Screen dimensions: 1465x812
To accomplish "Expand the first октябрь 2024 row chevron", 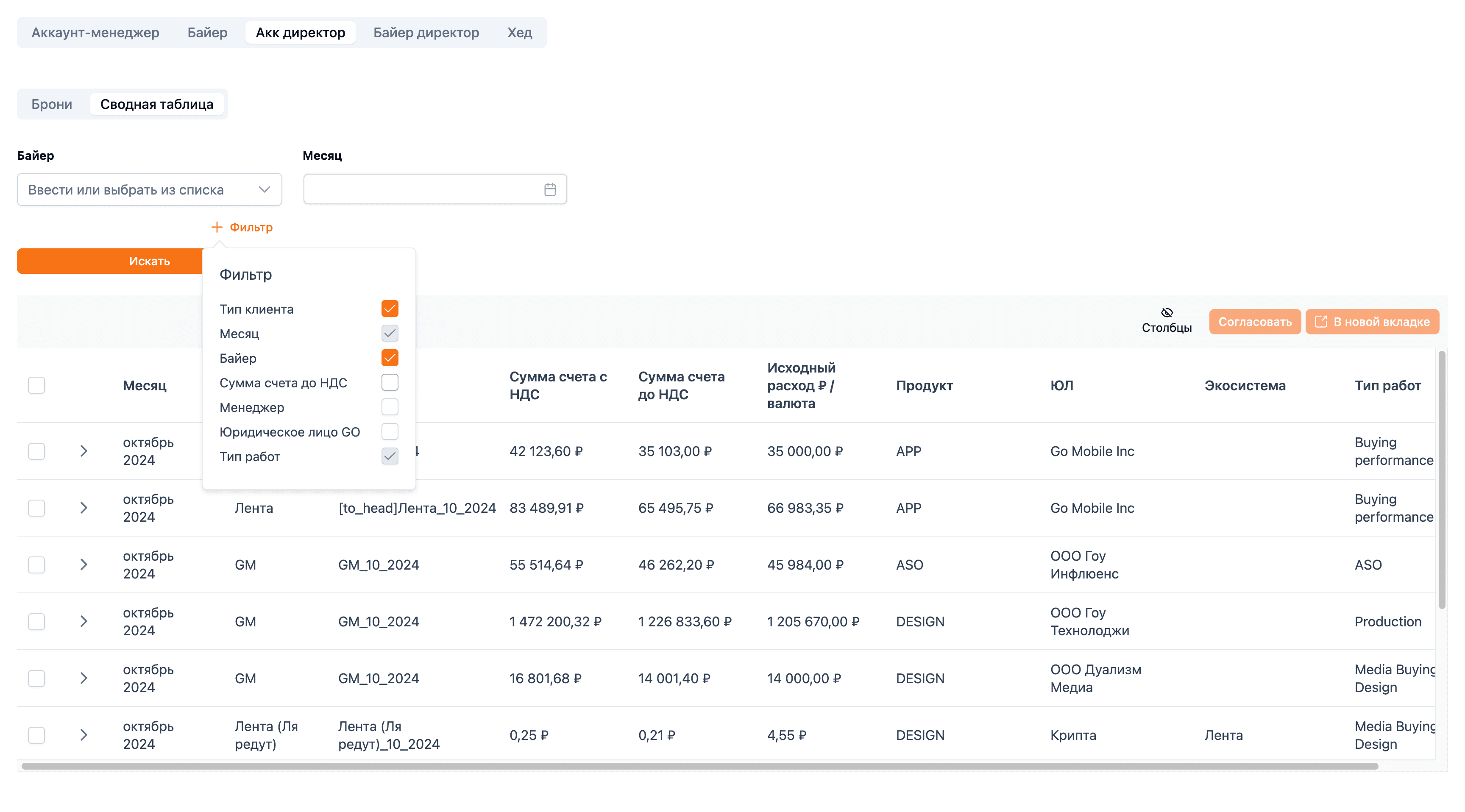I will pyautogui.click(x=84, y=451).
